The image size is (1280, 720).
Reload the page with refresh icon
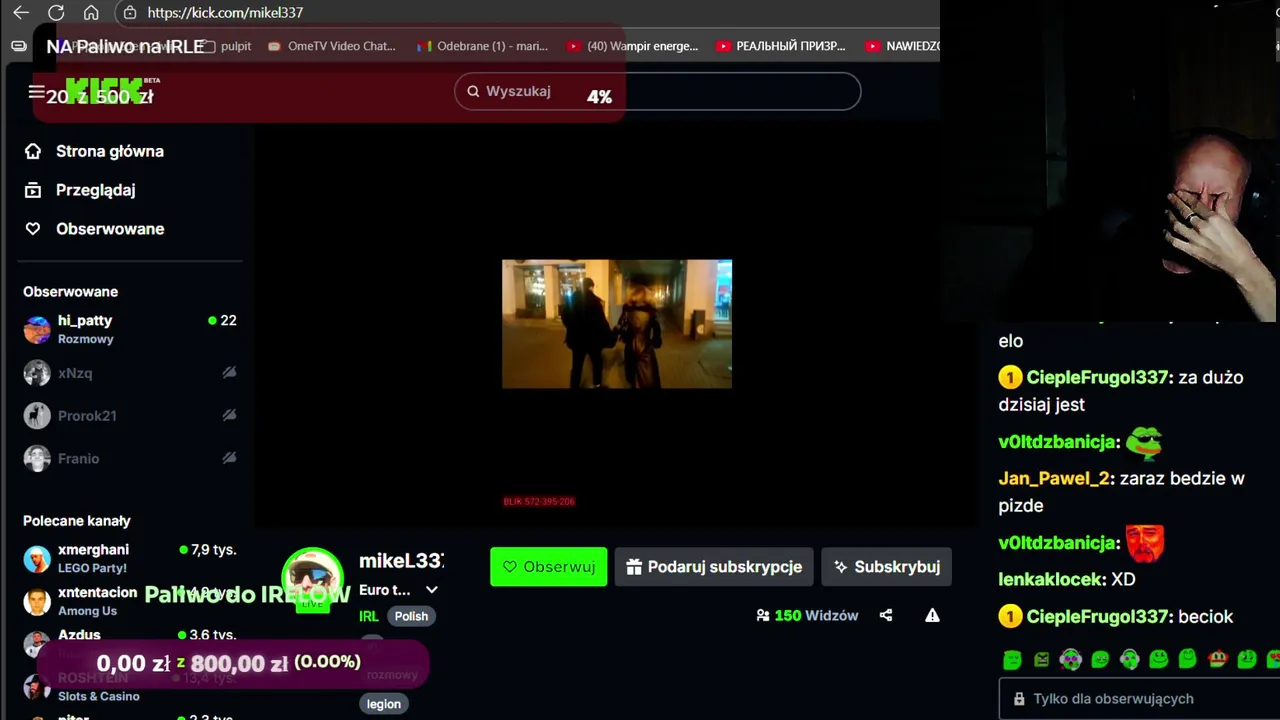pyautogui.click(x=56, y=13)
